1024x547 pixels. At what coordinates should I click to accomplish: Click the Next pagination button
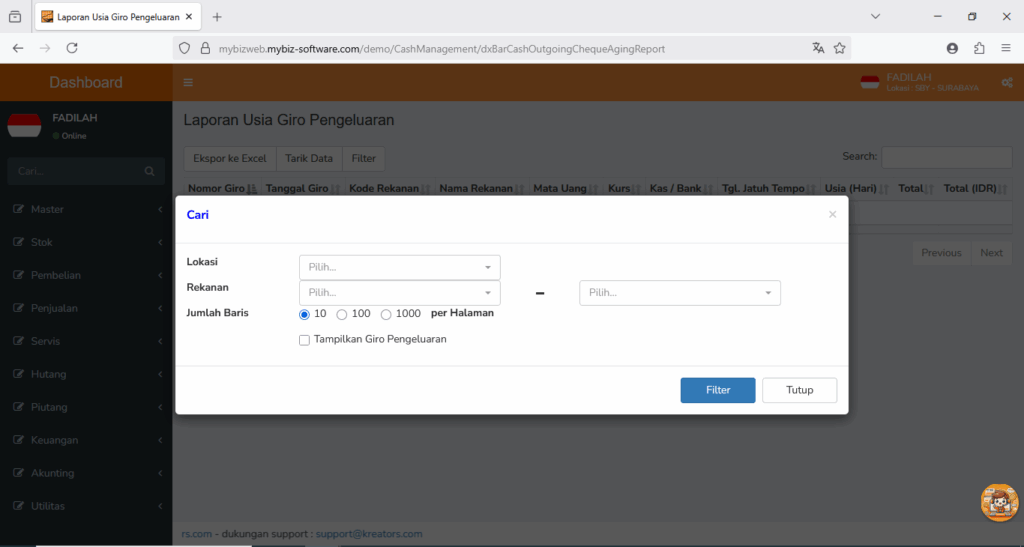click(x=991, y=253)
